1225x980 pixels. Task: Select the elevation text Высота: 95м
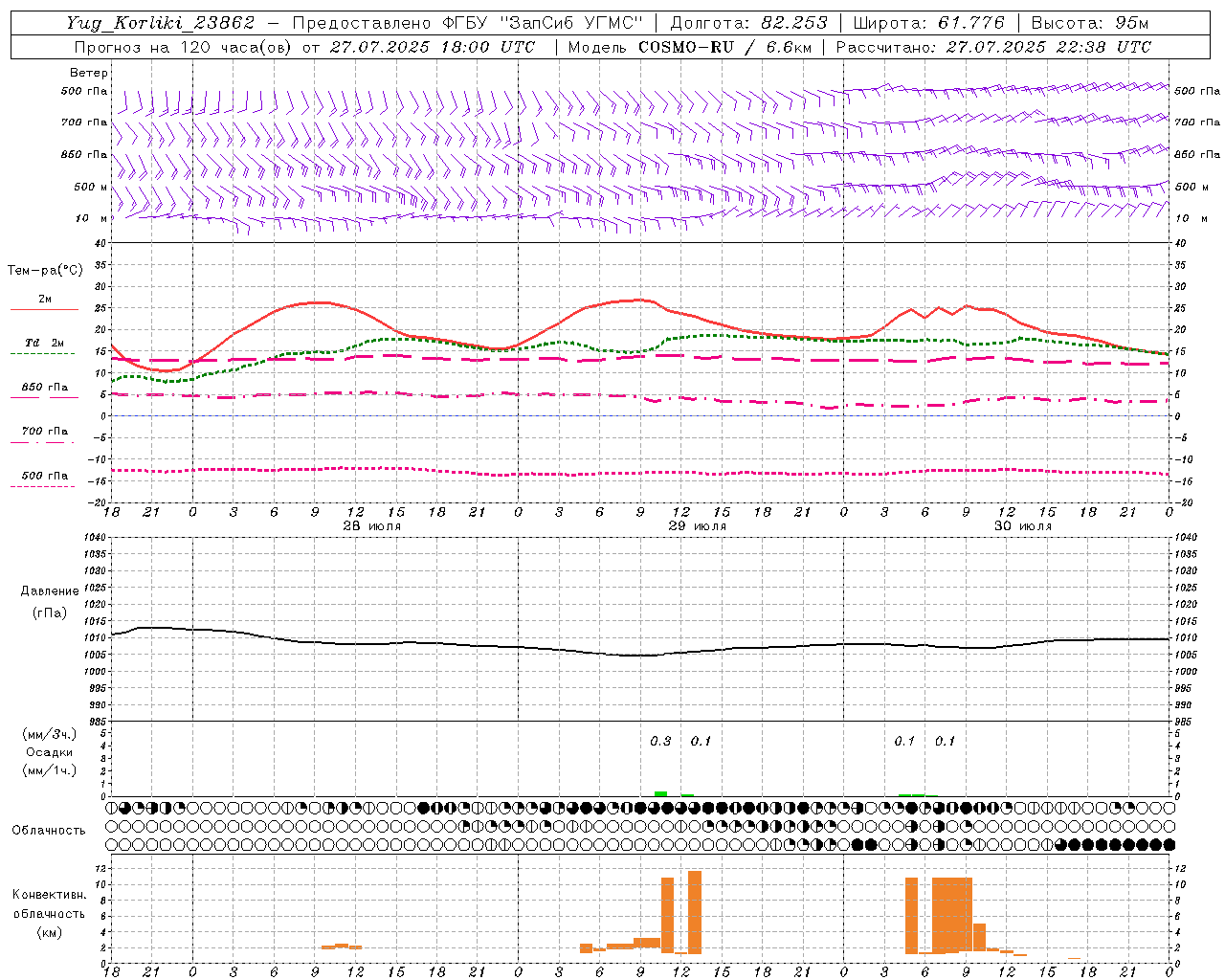1089,23
